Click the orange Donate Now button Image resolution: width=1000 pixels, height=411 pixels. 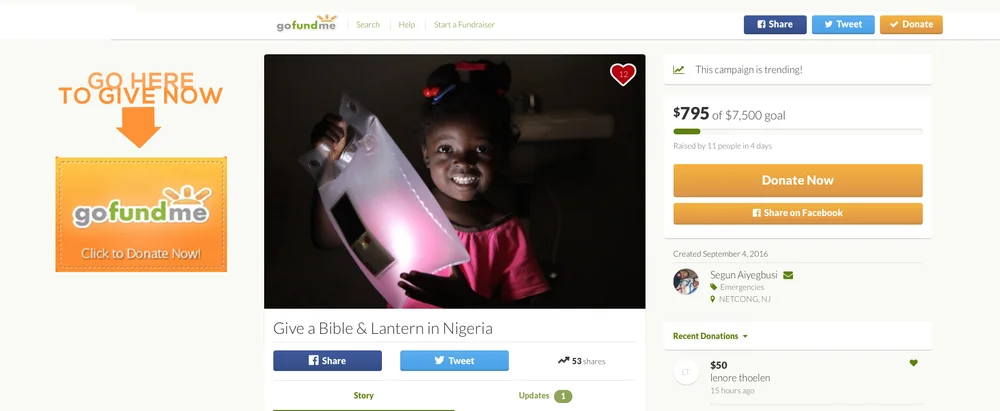pyautogui.click(x=798, y=180)
